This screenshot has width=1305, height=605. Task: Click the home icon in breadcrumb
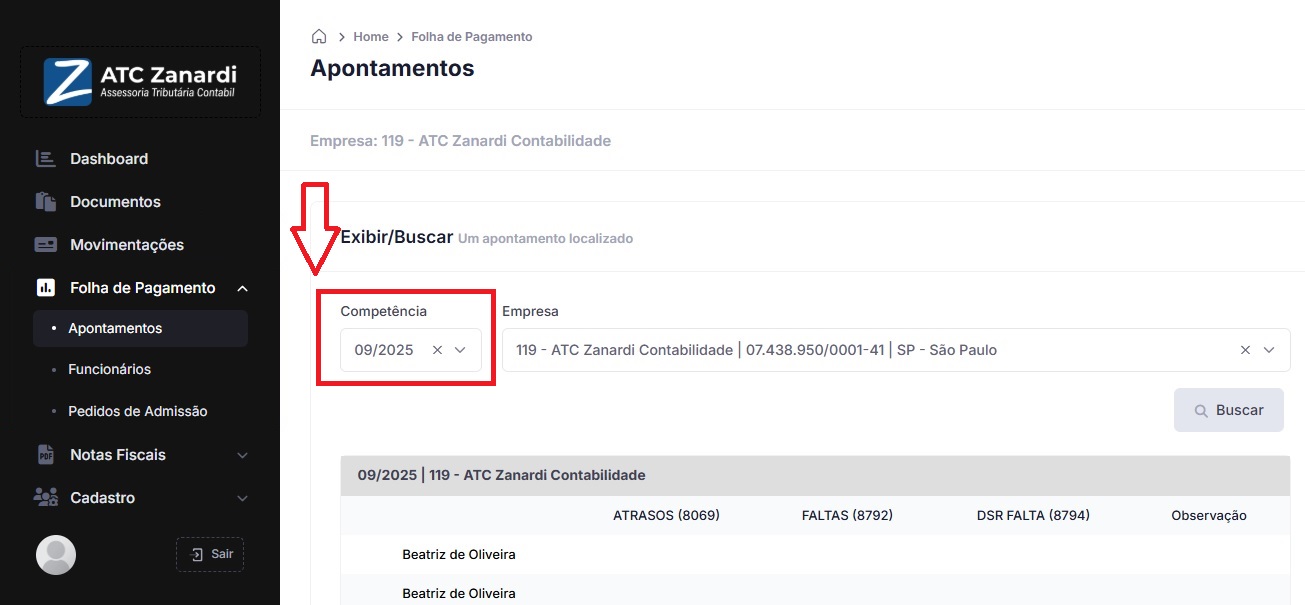pyautogui.click(x=319, y=37)
